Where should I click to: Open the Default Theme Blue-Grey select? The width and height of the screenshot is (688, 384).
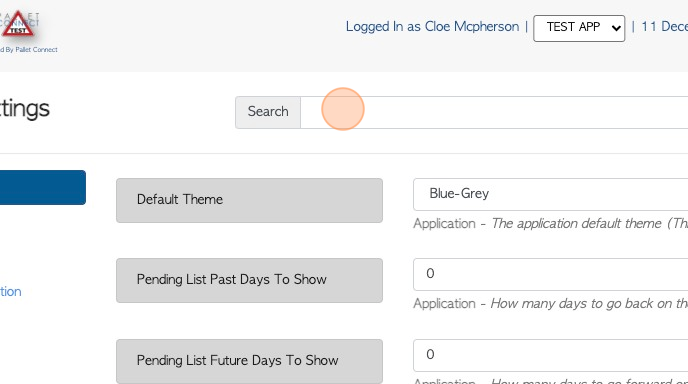click(550, 194)
